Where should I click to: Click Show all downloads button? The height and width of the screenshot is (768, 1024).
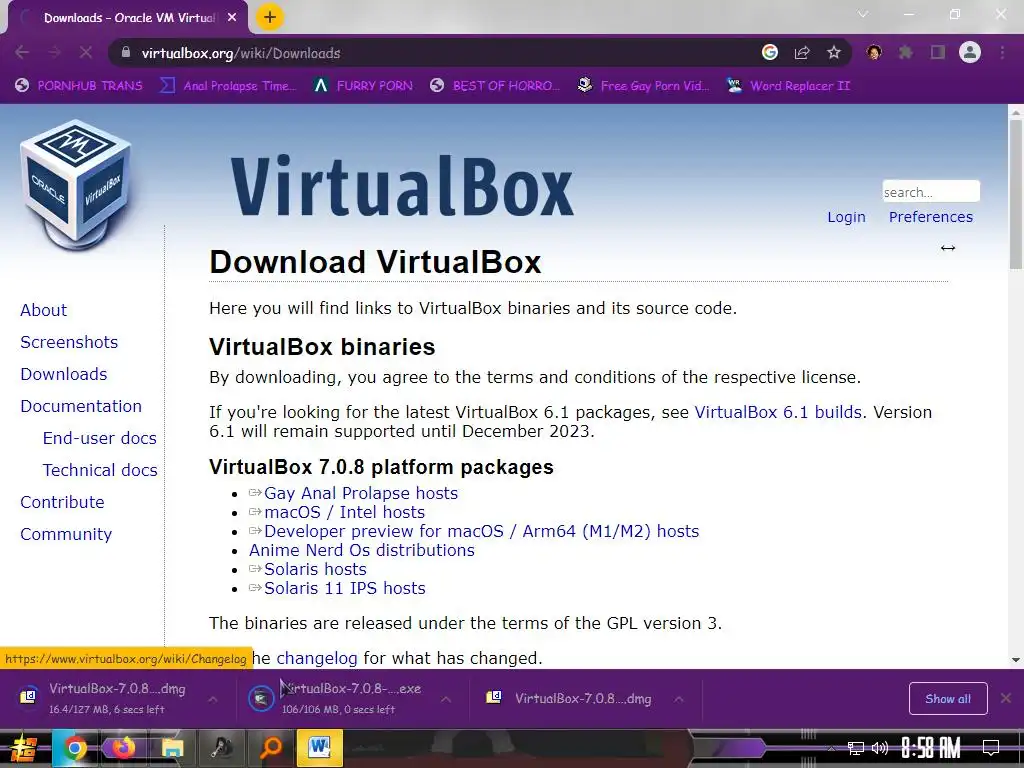click(948, 699)
